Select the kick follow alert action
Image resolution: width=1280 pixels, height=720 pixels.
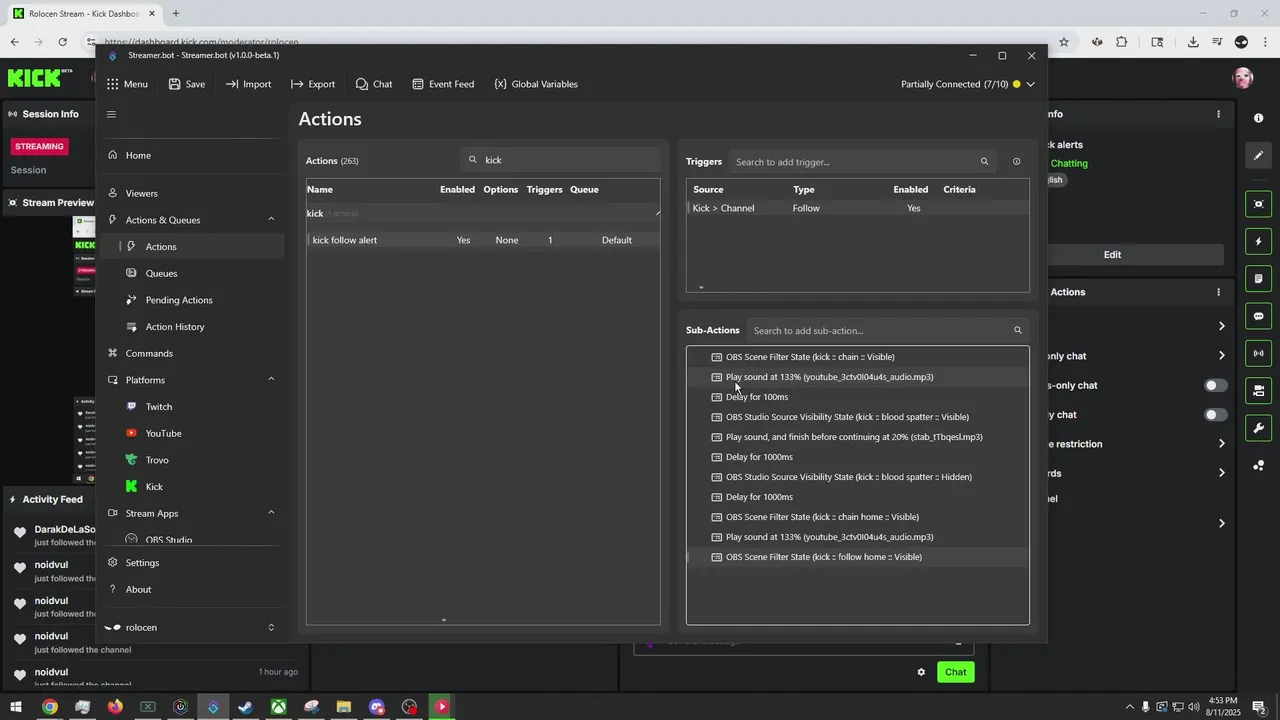pyautogui.click(x=483, y=240)
